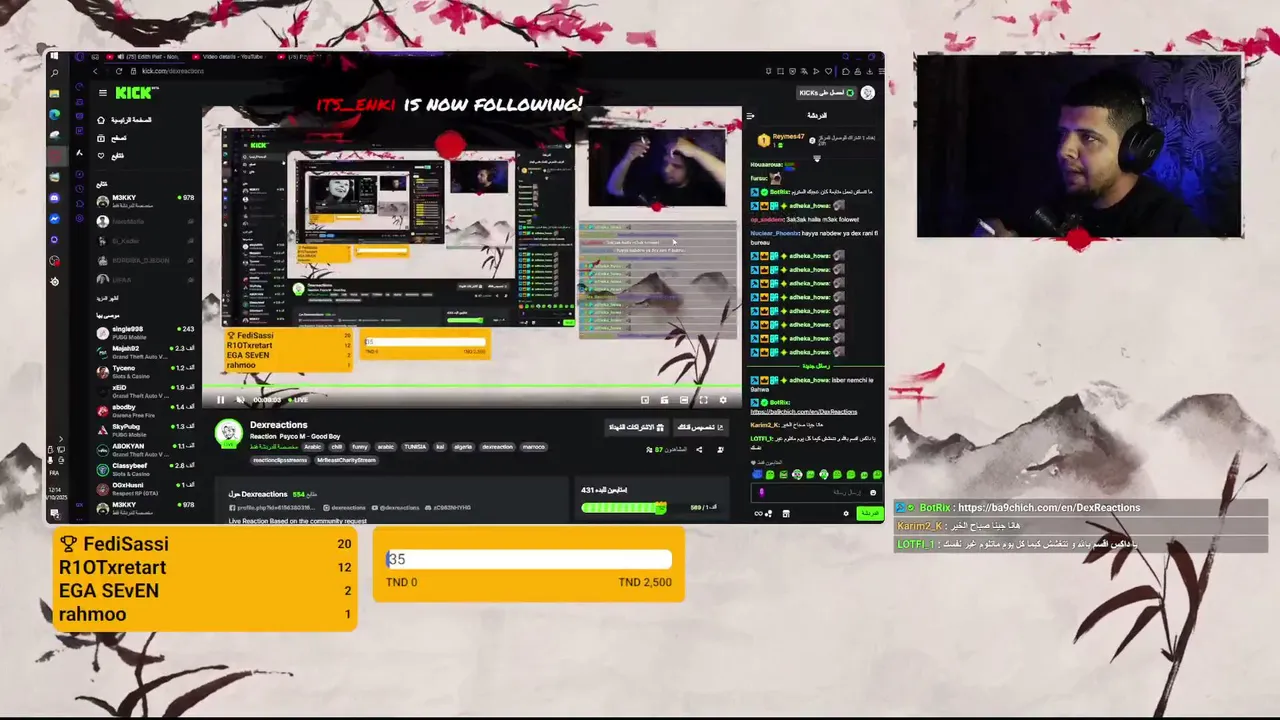Screen dimensions: 1280x720
Task: Go back using browser back arrow
Action: pos(96,71)
